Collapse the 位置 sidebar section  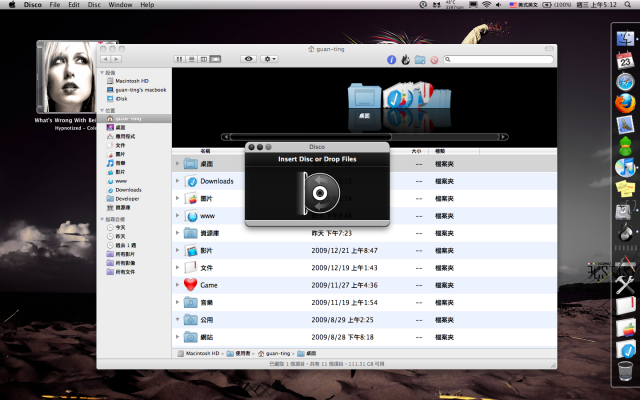coord(102,110)
